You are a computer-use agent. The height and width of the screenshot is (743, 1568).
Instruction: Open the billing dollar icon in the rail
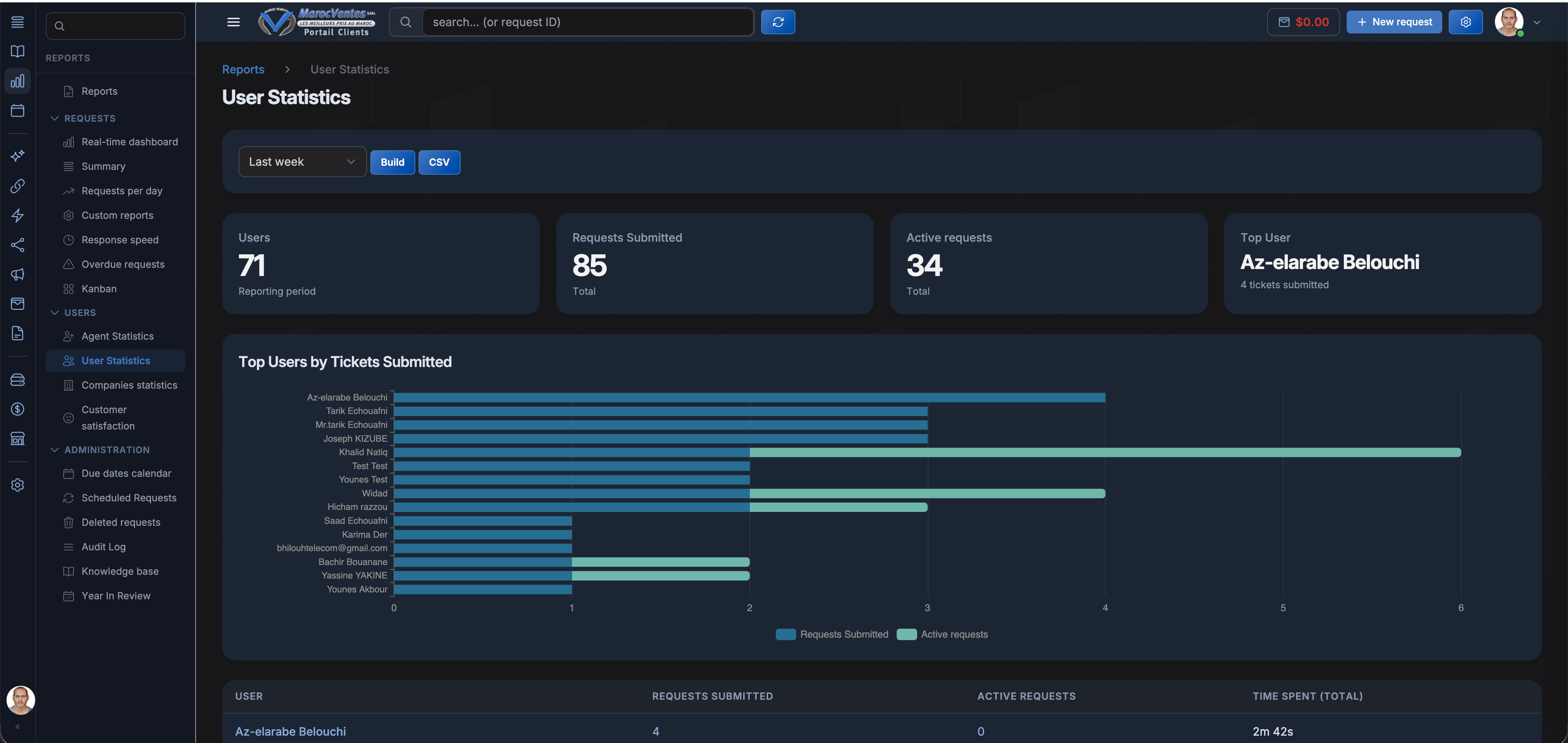point(17,408)
